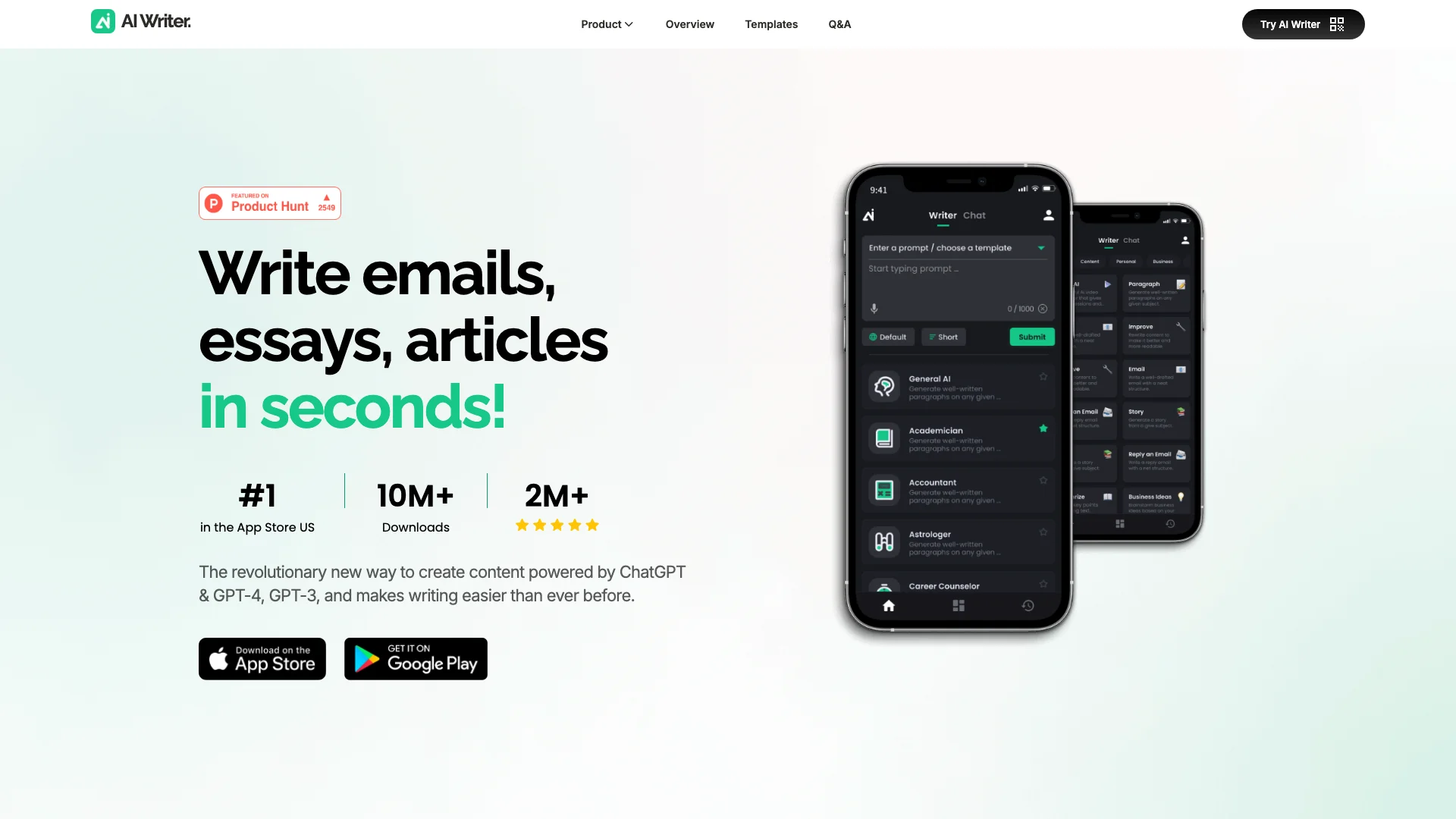Click the Try AI Writer button
This screenshot has height=819, width=1456.
(x=1303, y=24)
